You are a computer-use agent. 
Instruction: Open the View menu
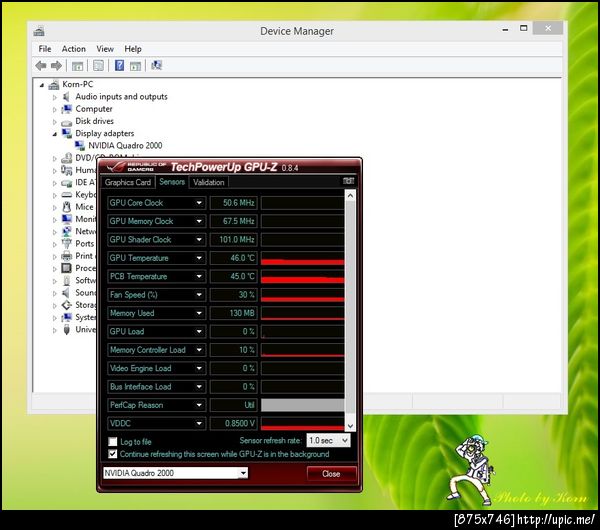coord(105,49)
